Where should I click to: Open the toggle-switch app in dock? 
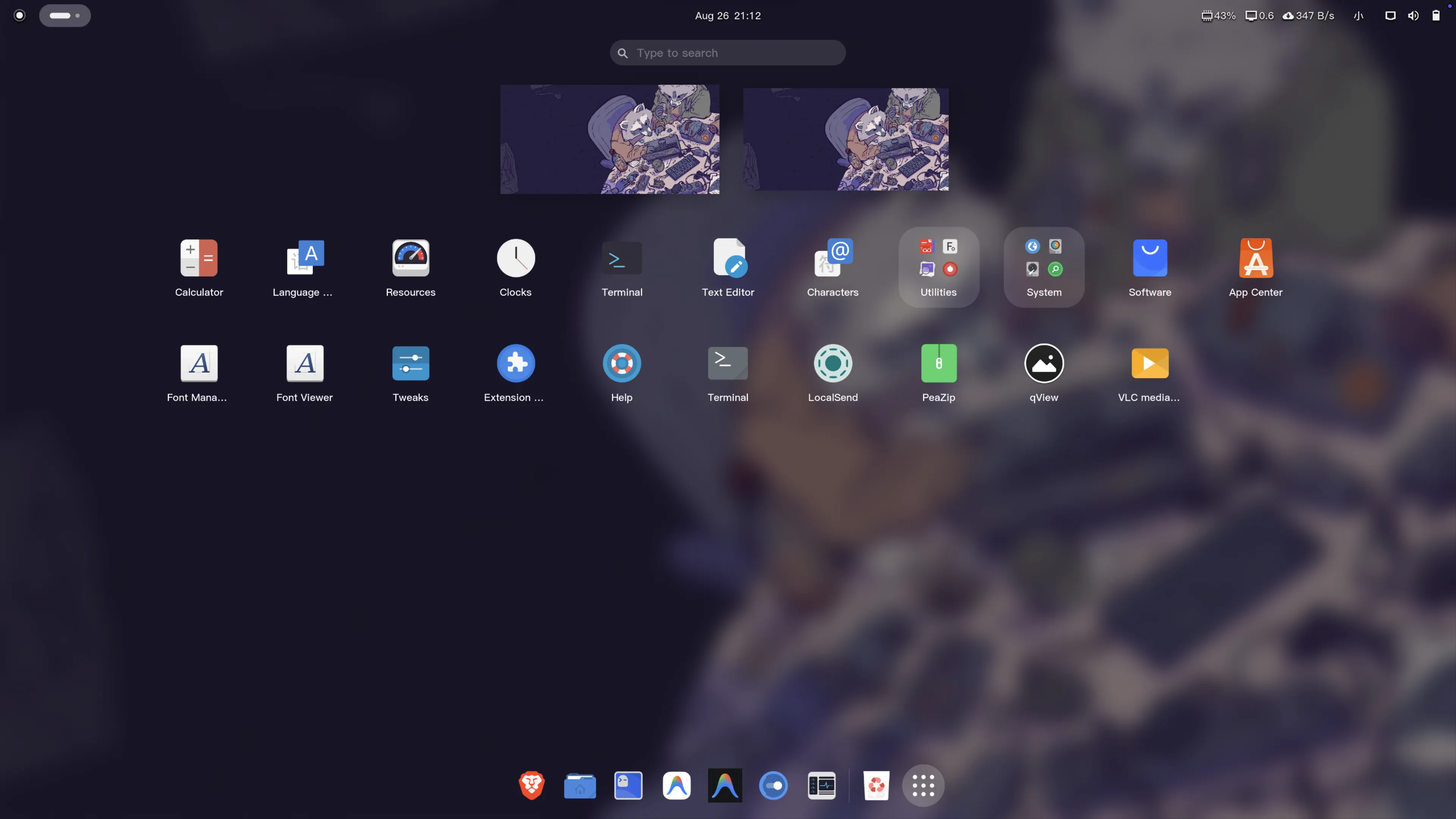[773, 785]
